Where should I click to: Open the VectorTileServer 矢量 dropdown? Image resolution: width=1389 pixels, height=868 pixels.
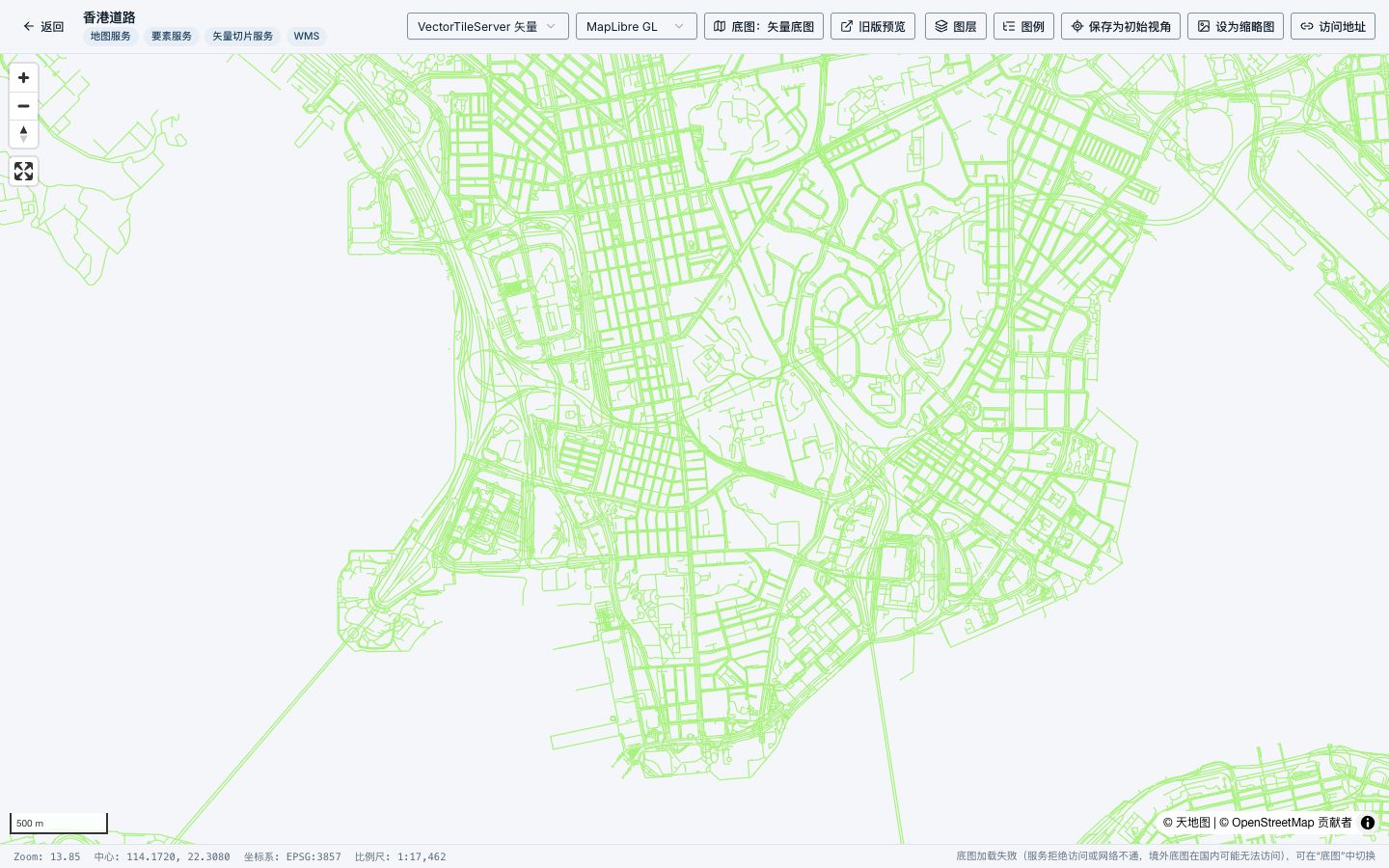(487, 27)
